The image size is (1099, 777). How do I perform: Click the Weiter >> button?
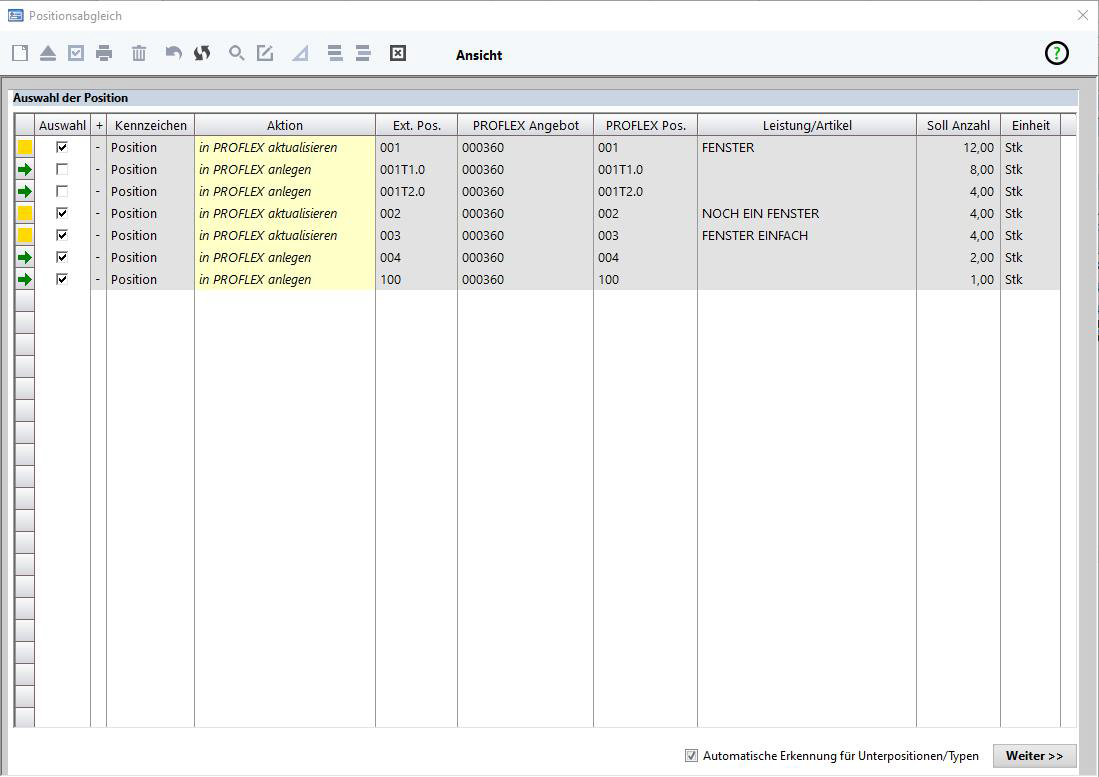click(x=1034, y=756)
